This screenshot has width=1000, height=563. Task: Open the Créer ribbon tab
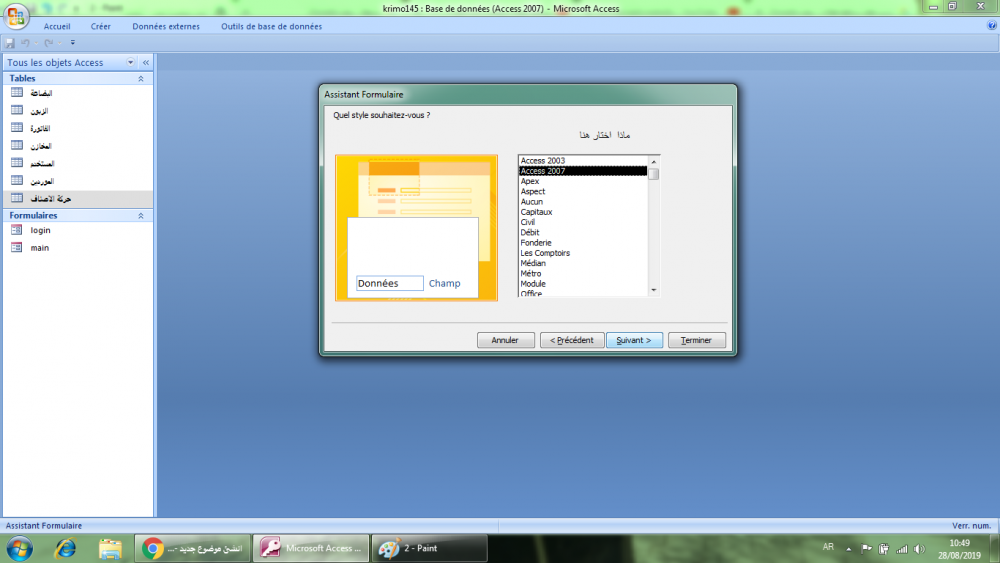pyautogui.click(x=100, y=26)
